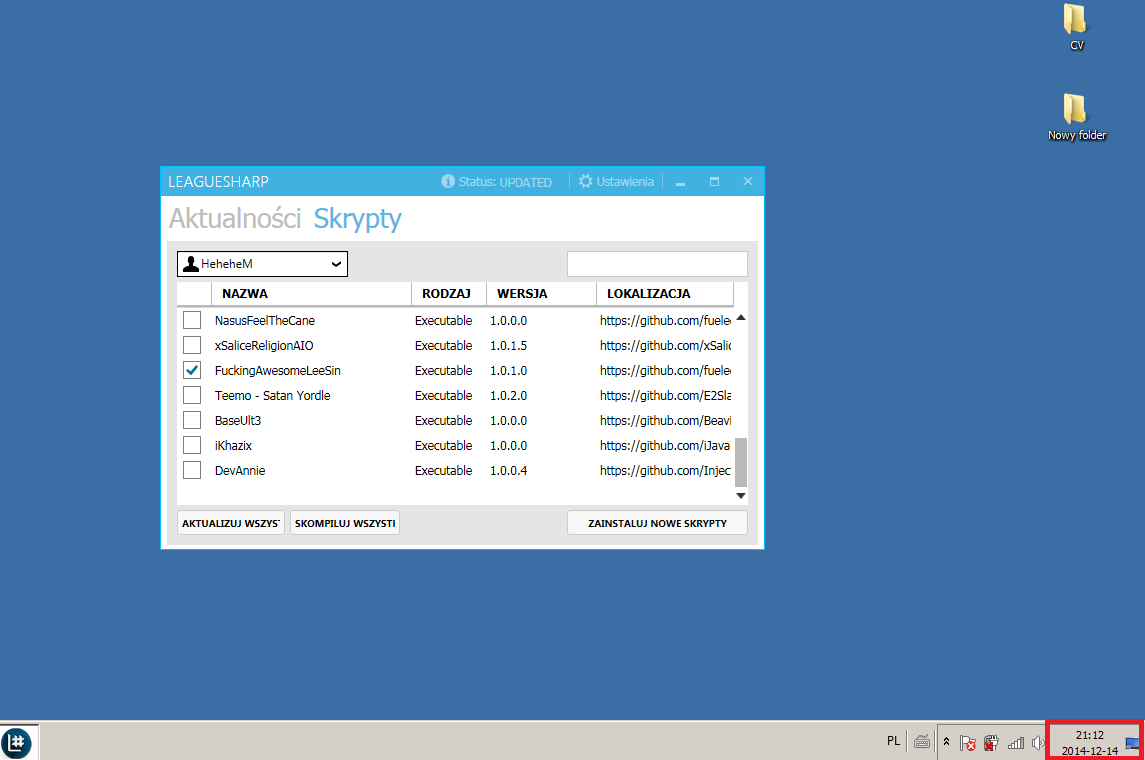Sort by the LOKALIZACJA column header
The width and height of the screenshot is (1145, 760).
point(665,293)
